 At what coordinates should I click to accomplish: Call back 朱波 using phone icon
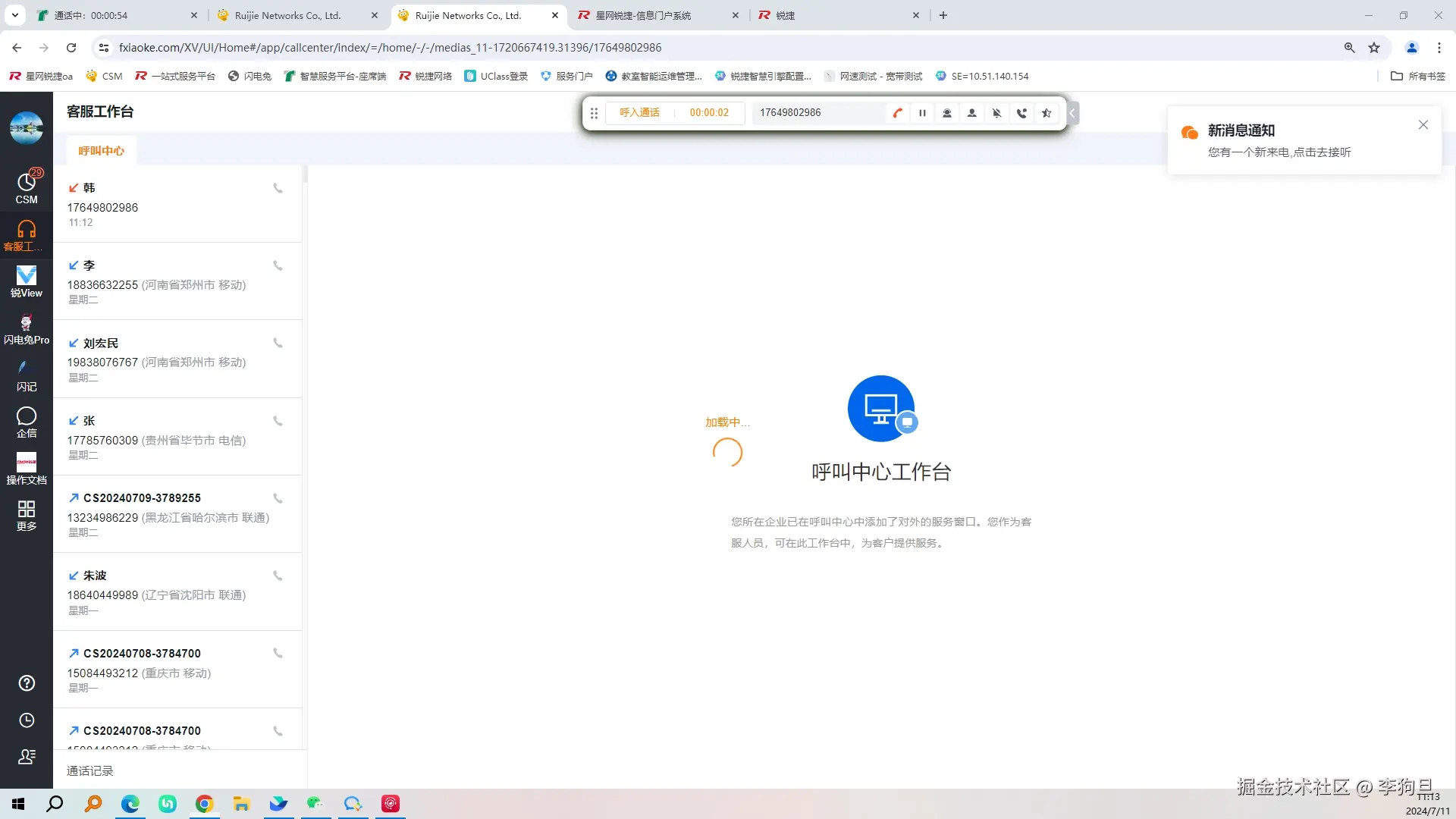click(278, 576)
